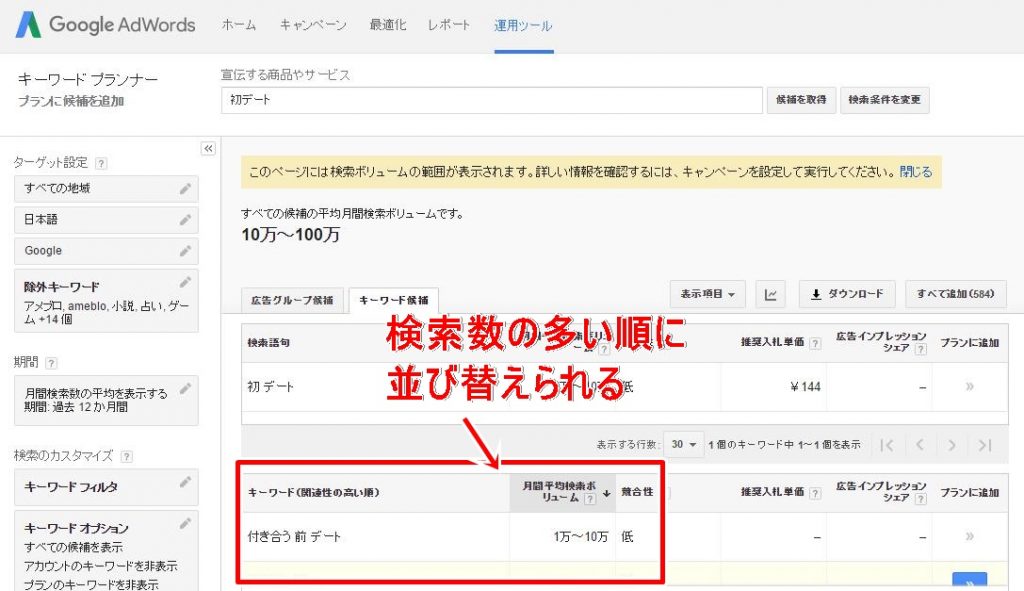Open the レポート menu
This screenshot has width=1024, height=591.
[x=449, y=25]
